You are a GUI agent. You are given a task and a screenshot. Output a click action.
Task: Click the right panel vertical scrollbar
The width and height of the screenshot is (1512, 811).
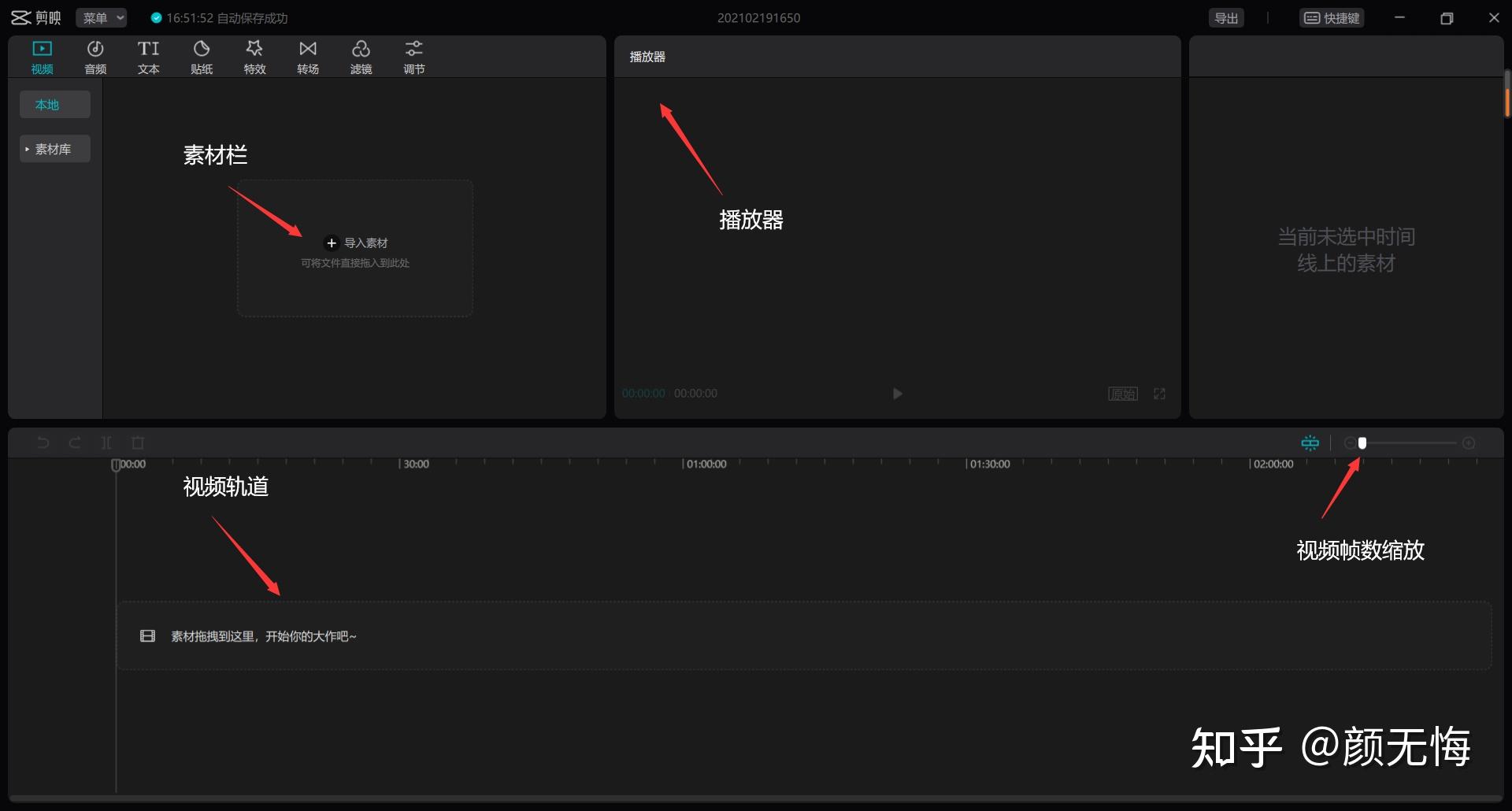(1507, 94)
